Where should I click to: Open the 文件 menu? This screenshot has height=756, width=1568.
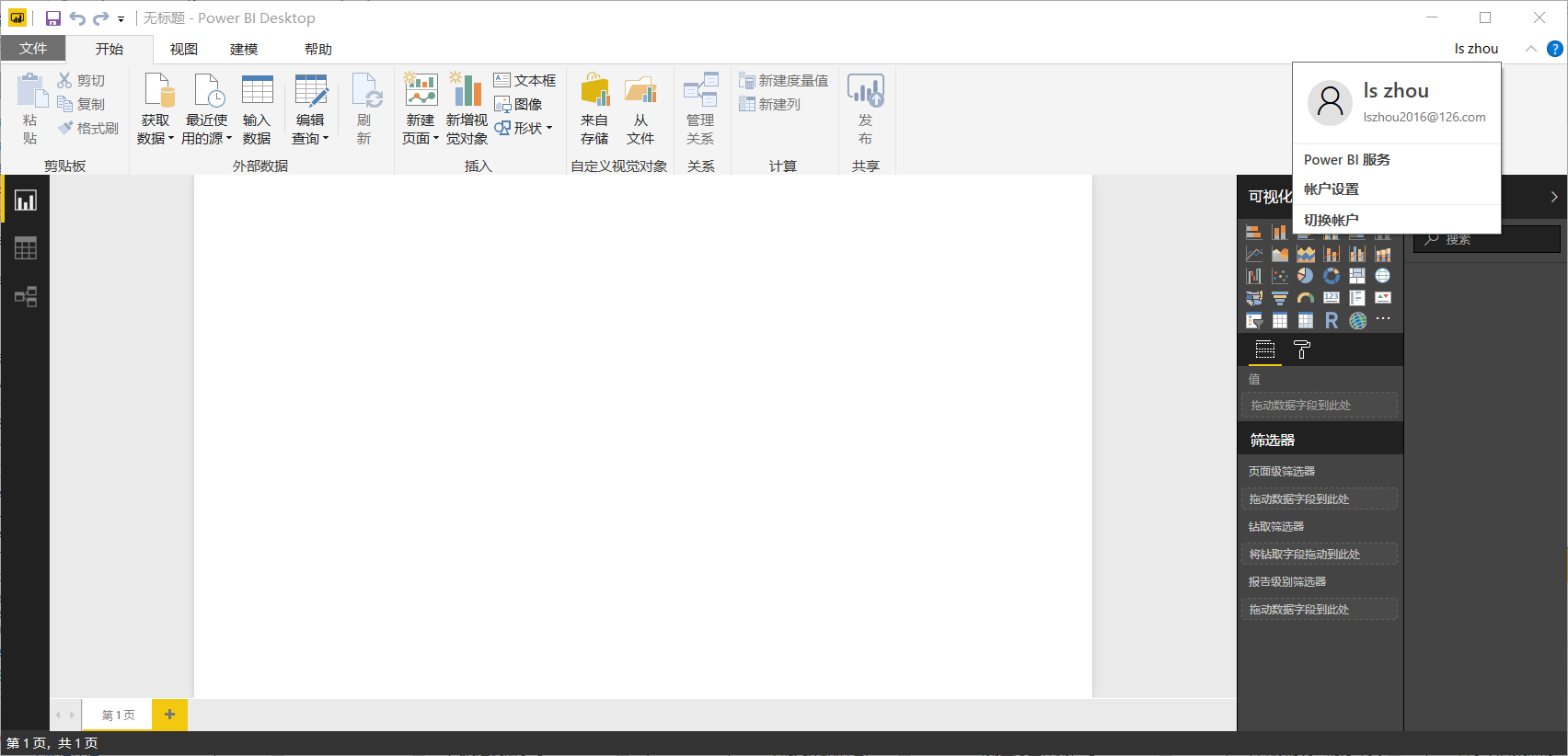33,49
